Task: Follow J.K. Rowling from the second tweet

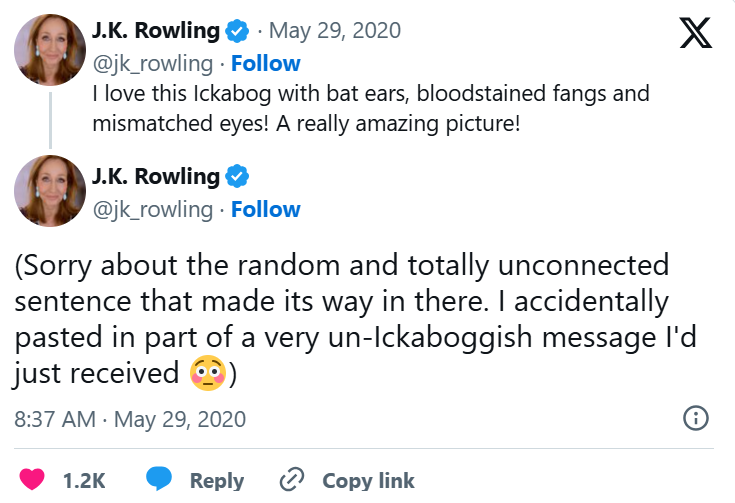Action: 266,209
